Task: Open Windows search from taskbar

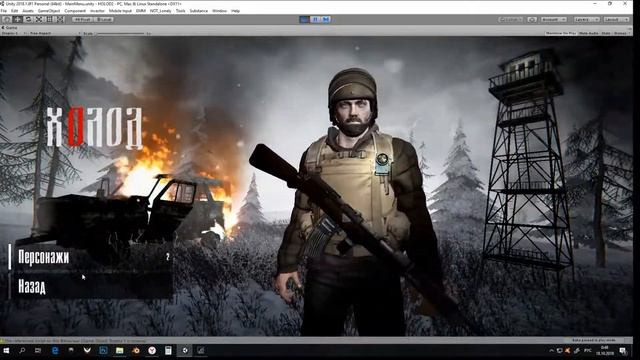Action: coord(22,351)
